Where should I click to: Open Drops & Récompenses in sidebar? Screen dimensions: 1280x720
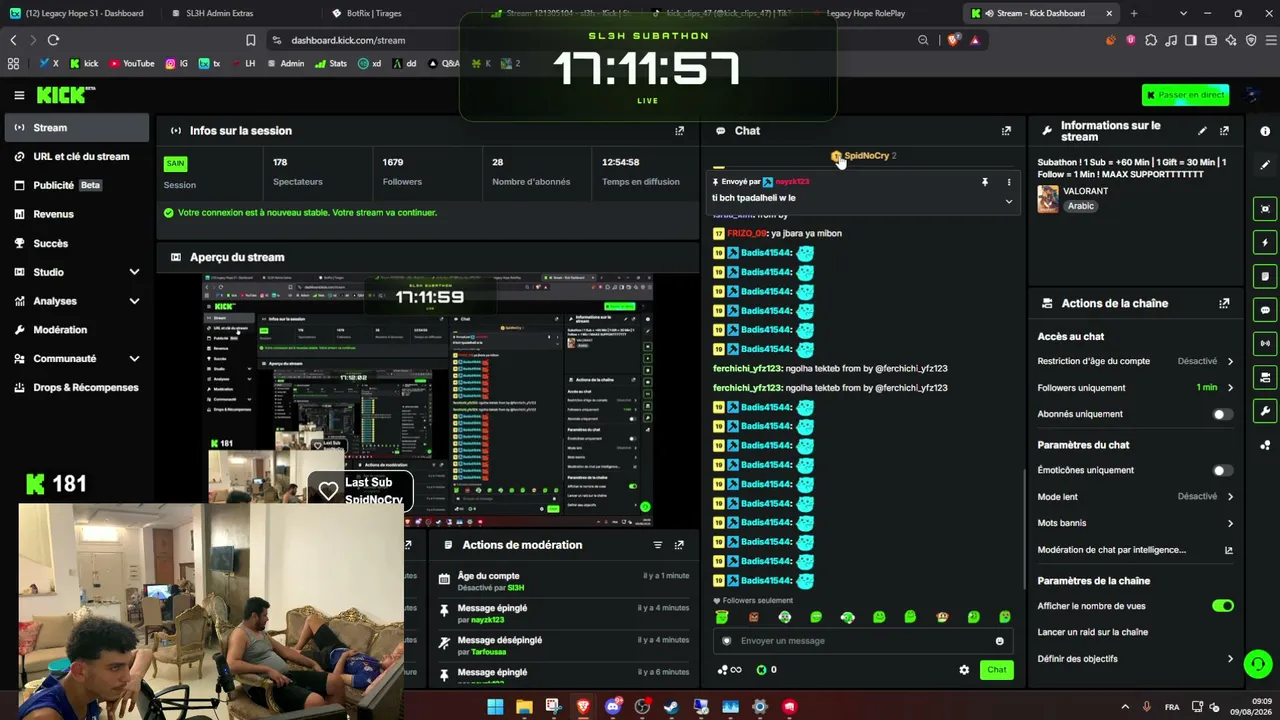pos(77,388)
